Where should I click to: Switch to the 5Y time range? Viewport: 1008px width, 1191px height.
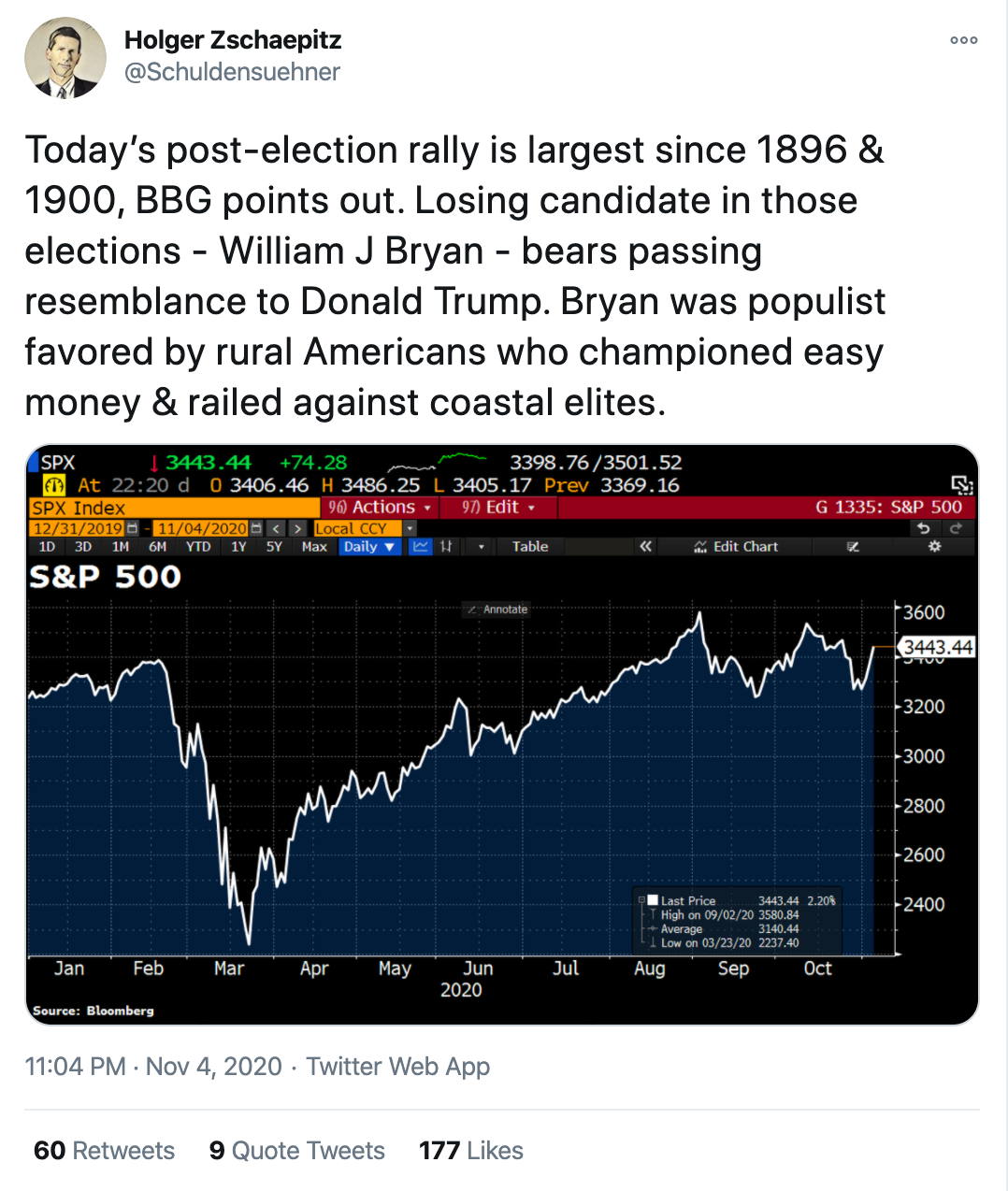[274, 547]
